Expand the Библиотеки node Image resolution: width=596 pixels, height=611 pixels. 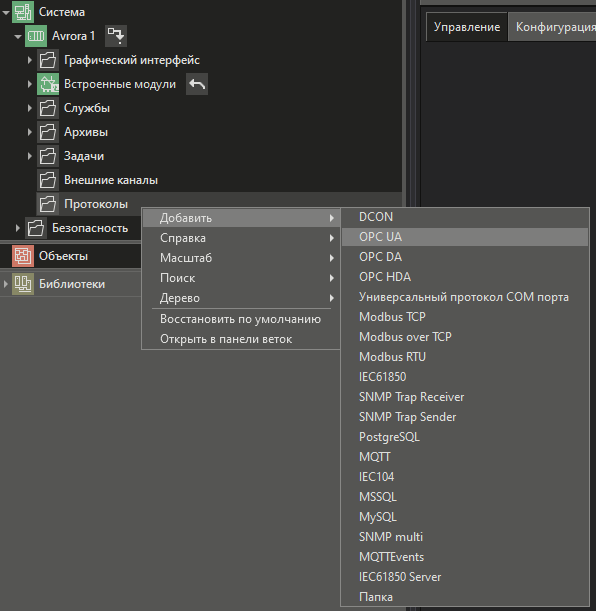click(5, 284)
